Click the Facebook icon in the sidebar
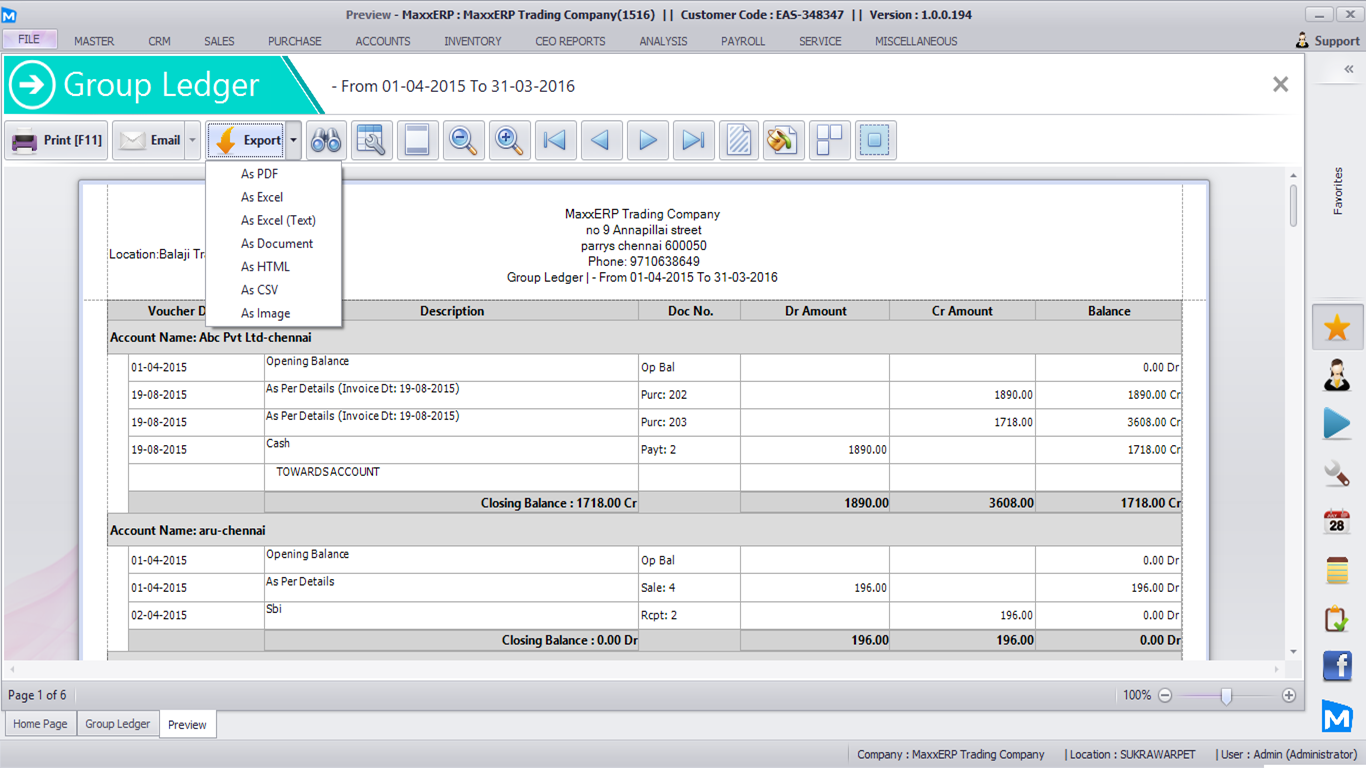The height and width of the screenshot is (768, 1366). (1337, 665)
